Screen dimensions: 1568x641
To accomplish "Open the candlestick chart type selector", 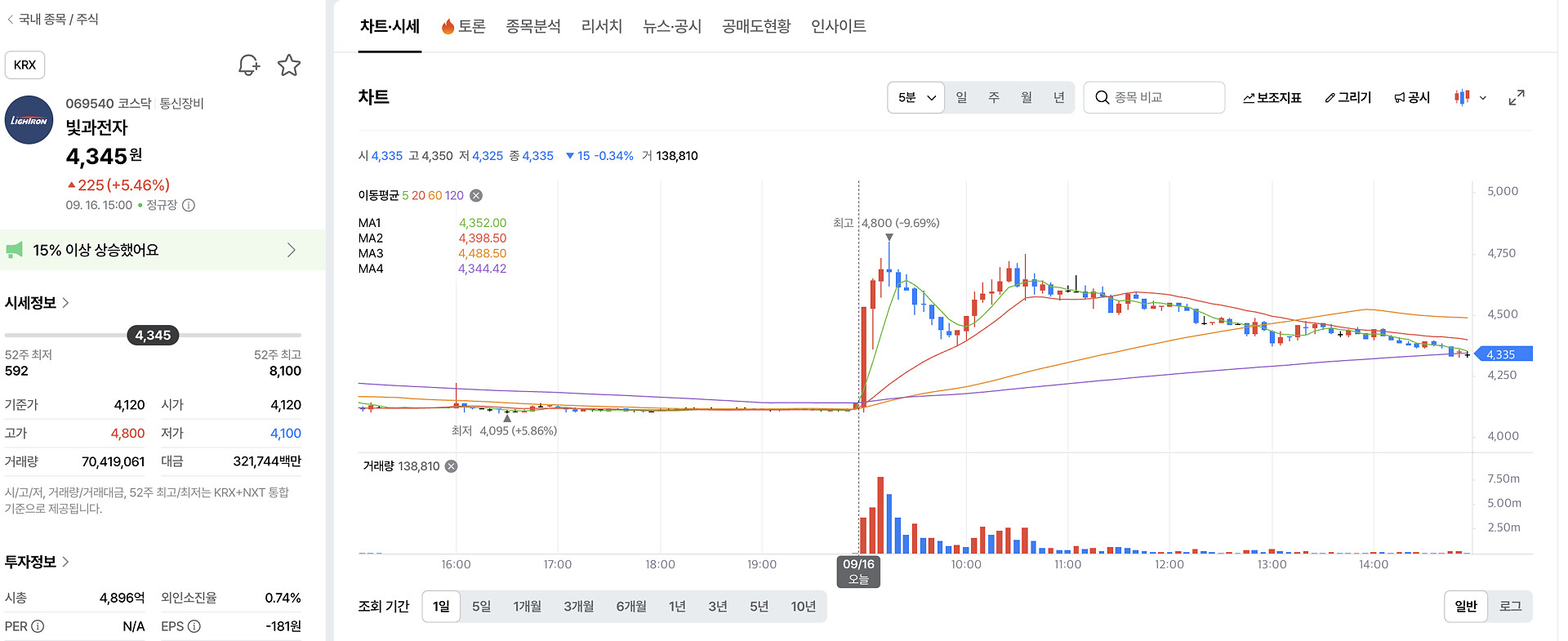I will click(1470, 97).
